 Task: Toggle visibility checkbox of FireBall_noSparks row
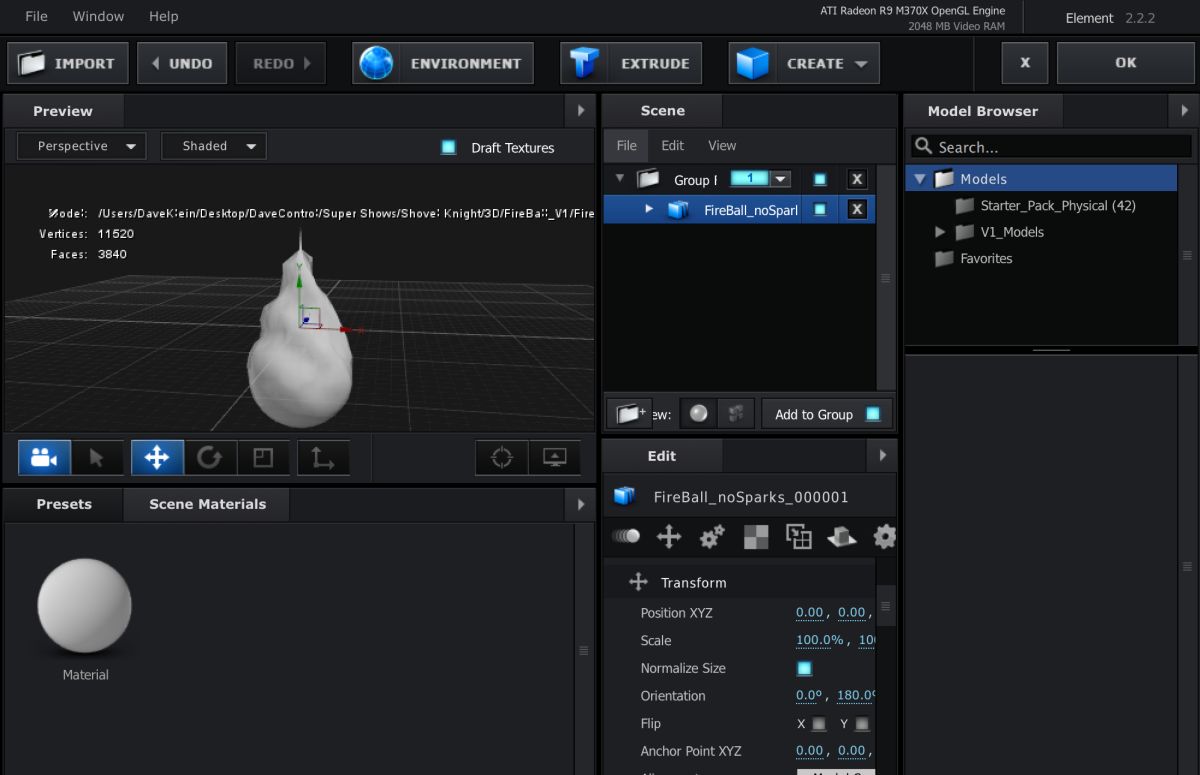pyautogui.click(x=820, y=210)
